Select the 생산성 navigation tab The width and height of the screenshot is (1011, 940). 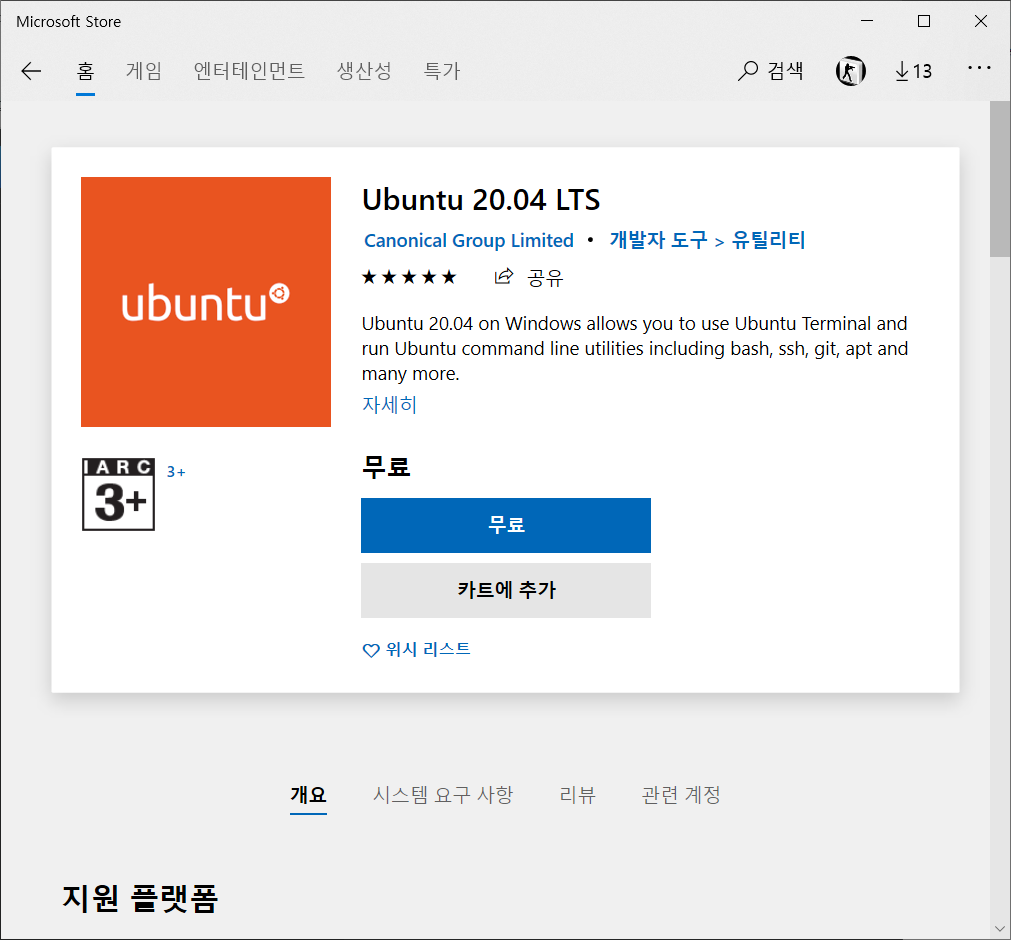click(x=364, y=71)
